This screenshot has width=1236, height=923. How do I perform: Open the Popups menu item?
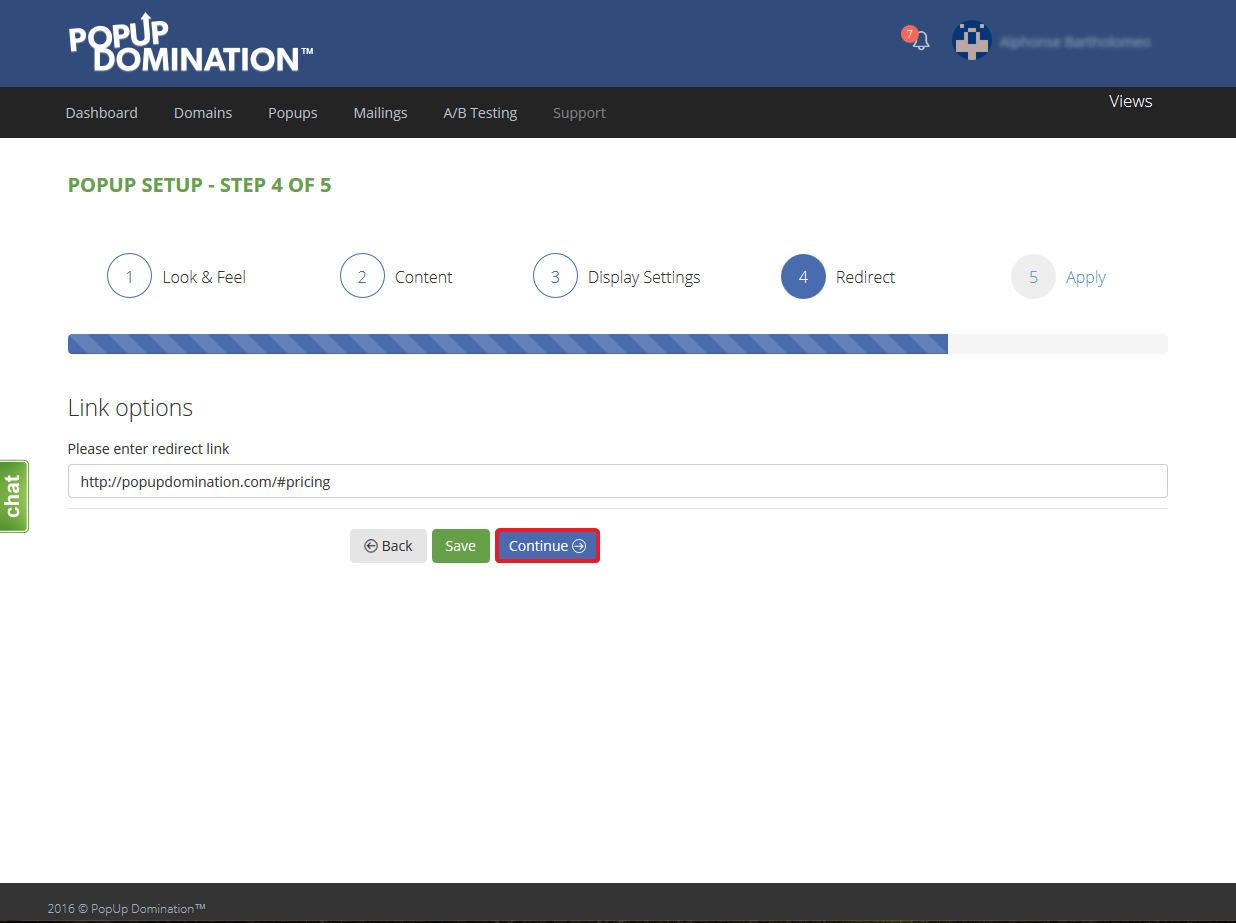[x=293, y=113]
